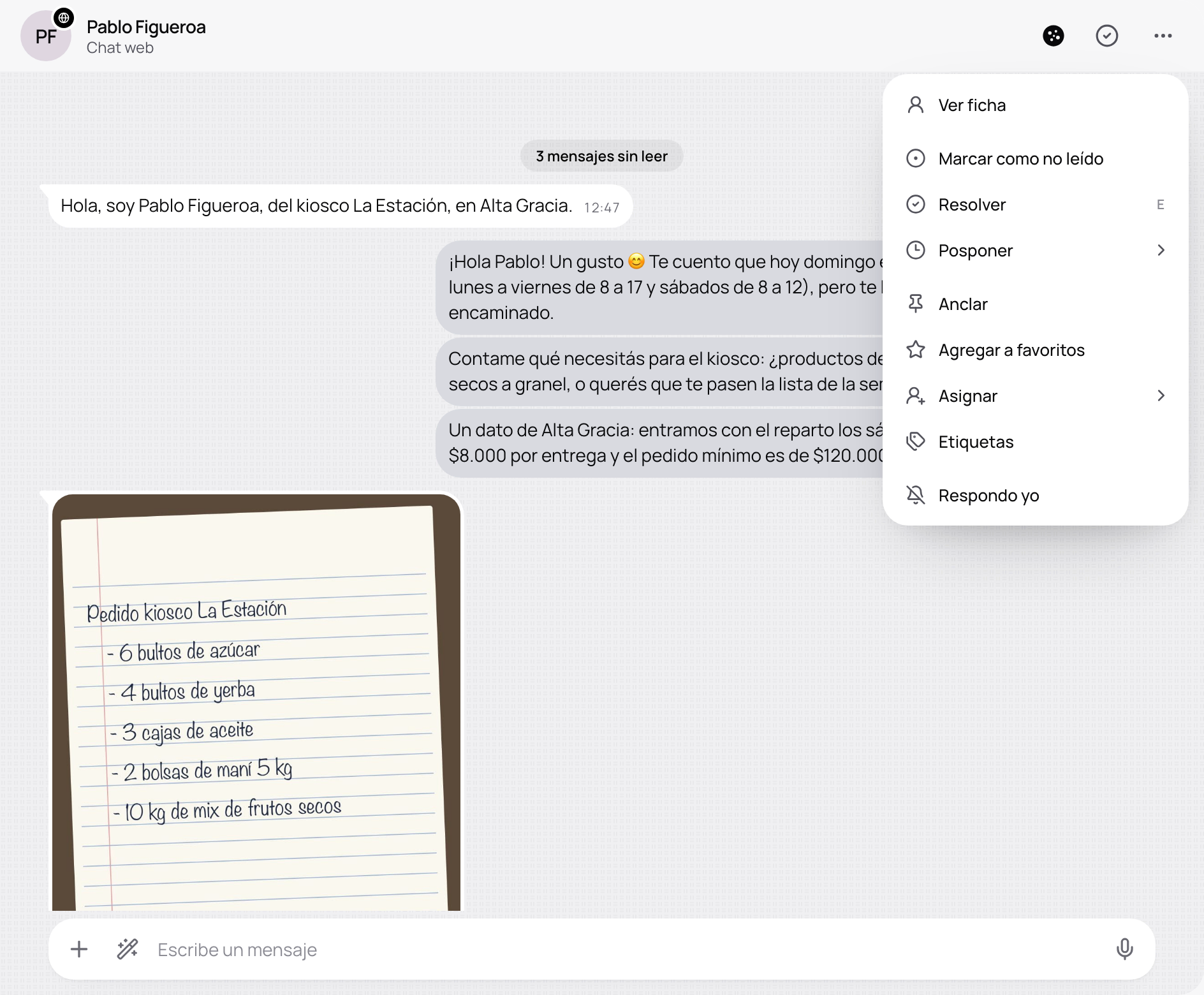The image size is (1204, 995).
Task: Open the handwritten order note image
Action: pos(256,702)
